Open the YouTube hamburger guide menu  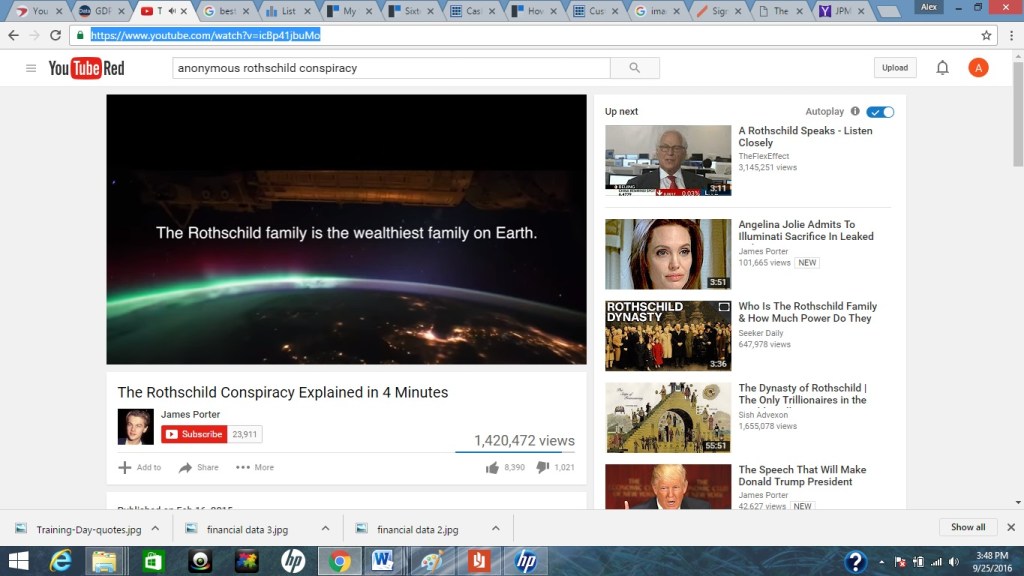31,68
